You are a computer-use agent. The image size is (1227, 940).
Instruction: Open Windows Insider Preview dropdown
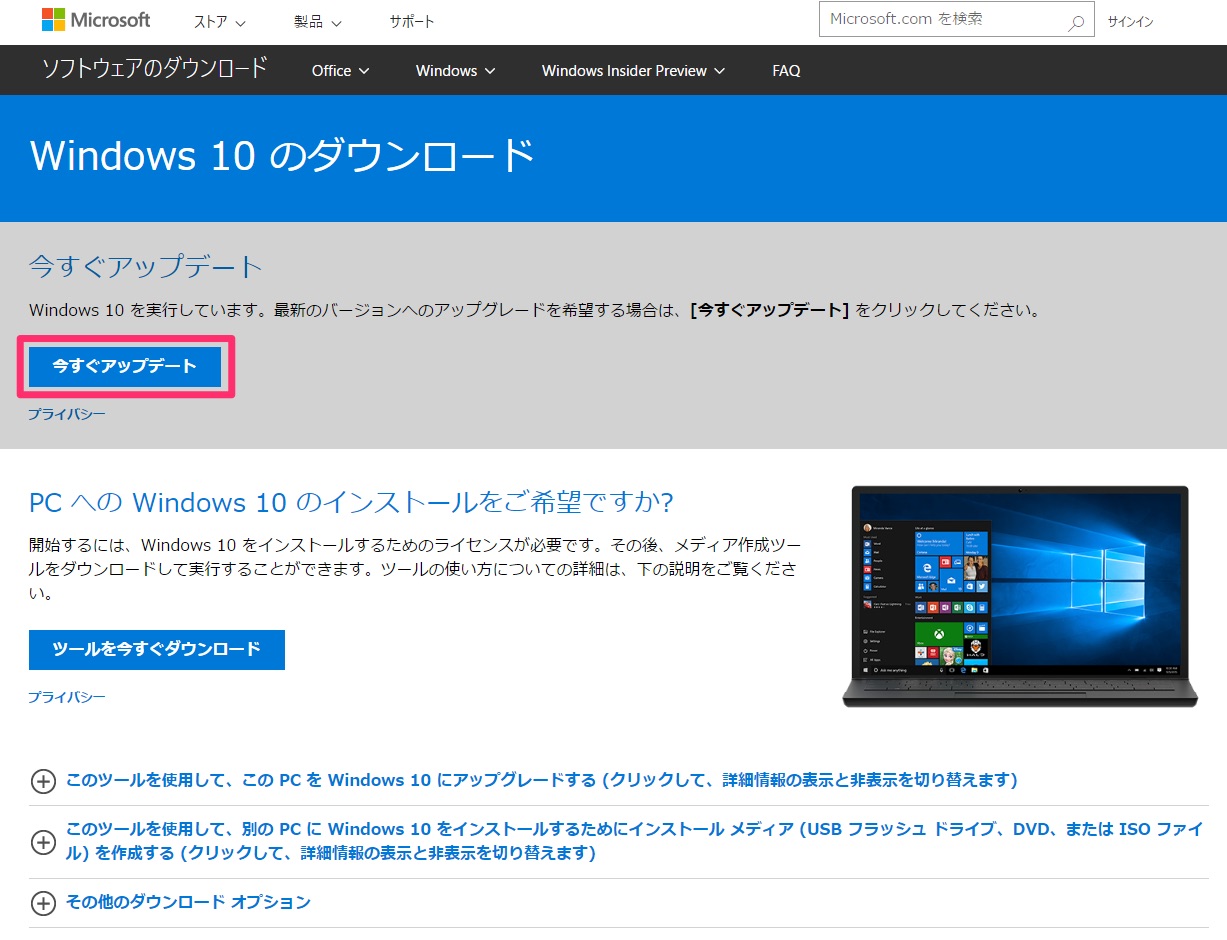pos(633,71)
